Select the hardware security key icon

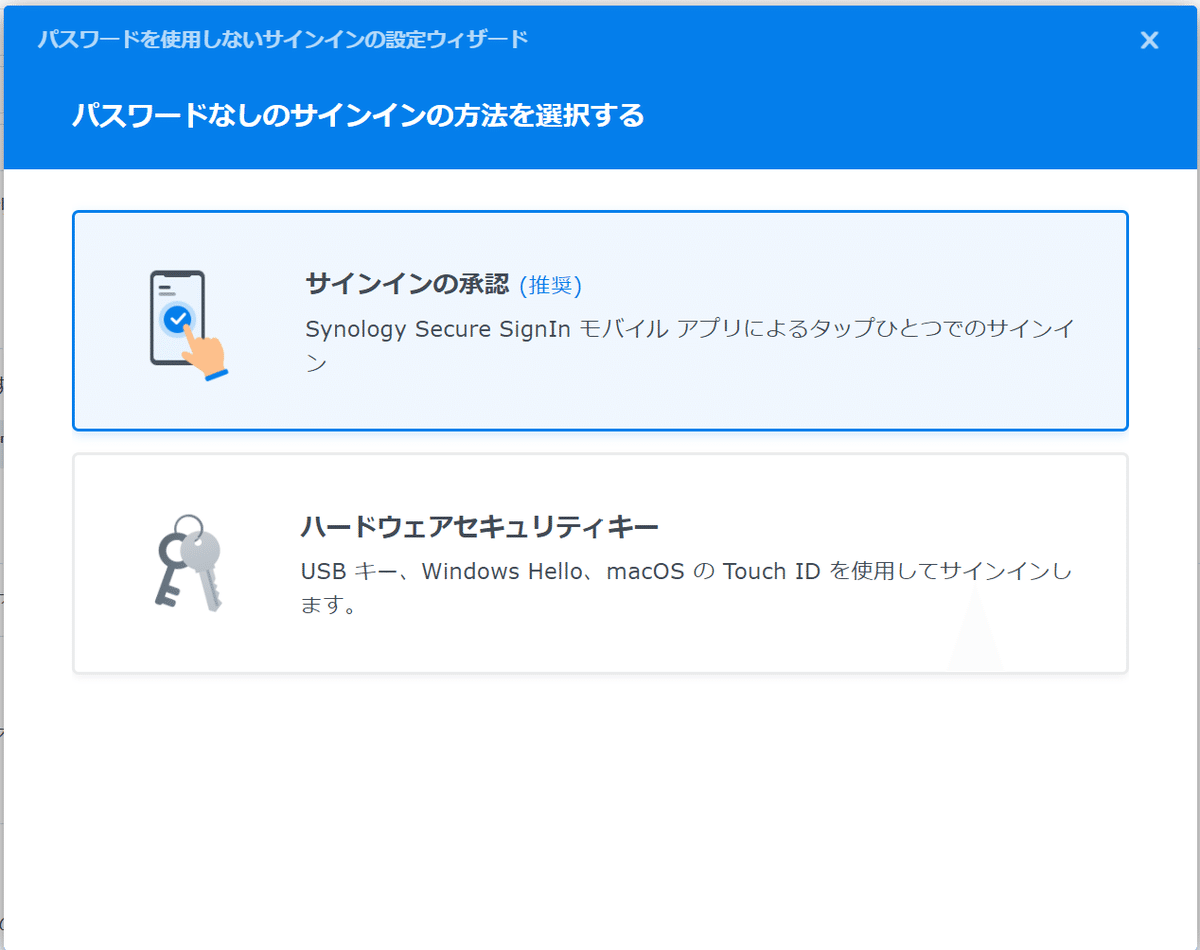[x=188, y=560]
